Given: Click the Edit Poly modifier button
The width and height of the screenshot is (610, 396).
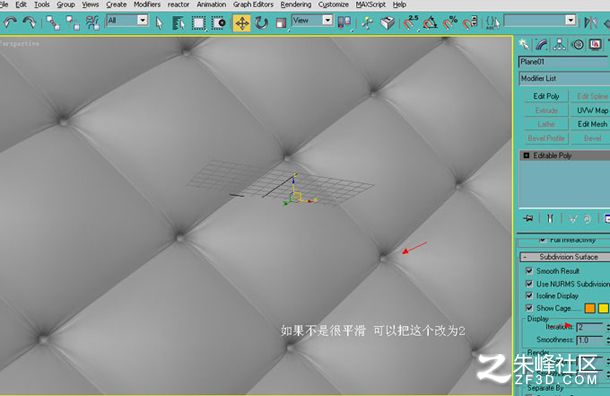Looking at the screenshot, I should [x=546, y=96].
